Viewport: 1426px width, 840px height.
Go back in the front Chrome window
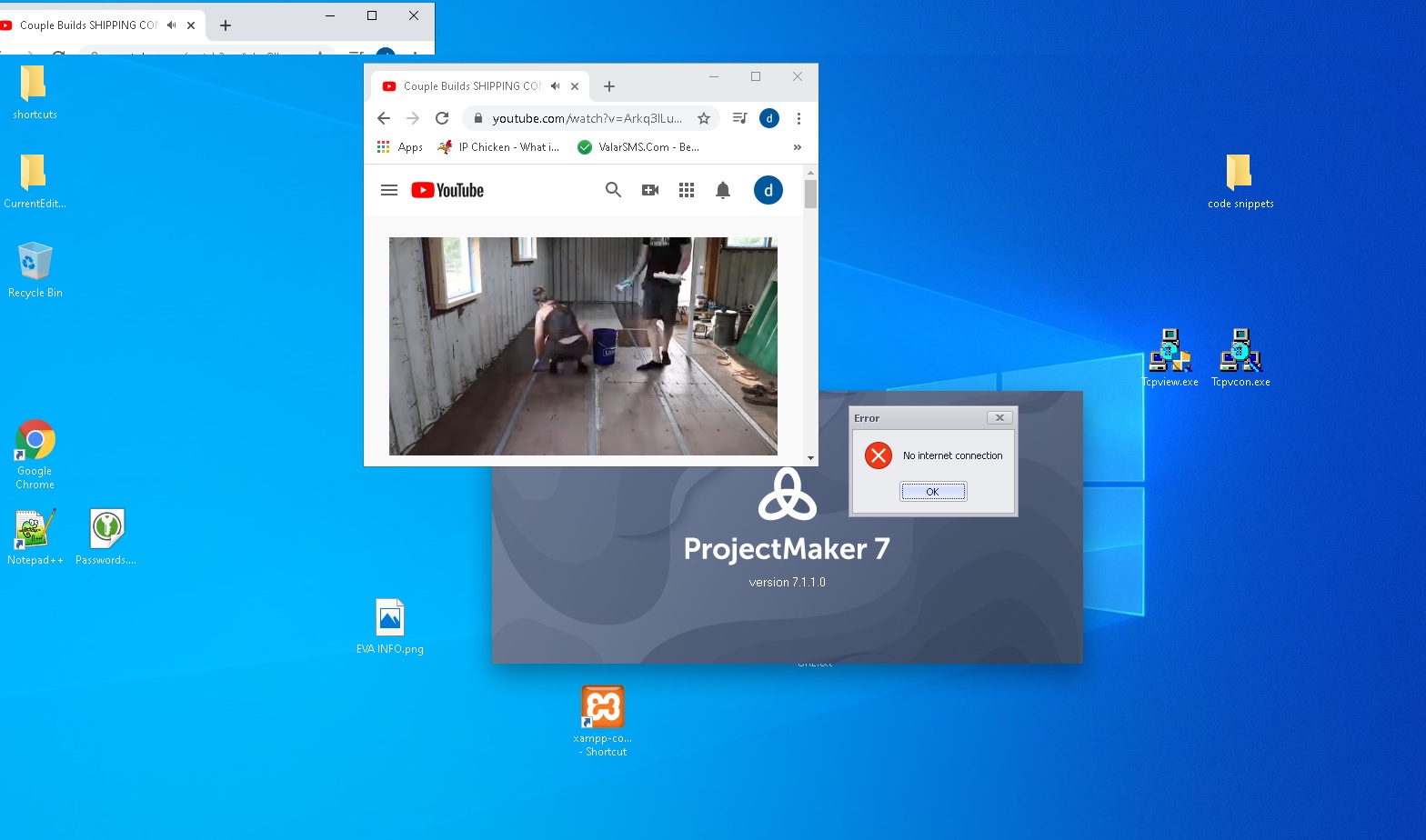pos(384,118)
